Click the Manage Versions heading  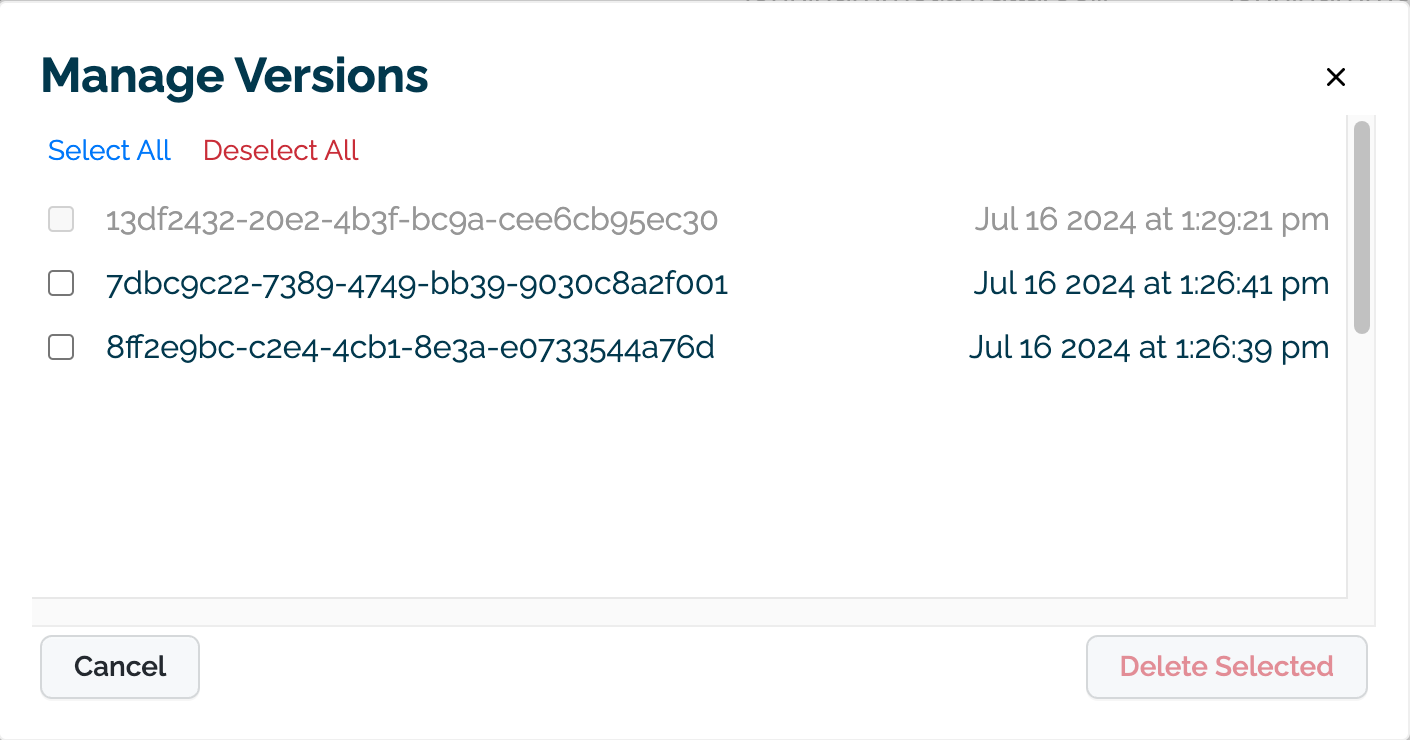235,76
